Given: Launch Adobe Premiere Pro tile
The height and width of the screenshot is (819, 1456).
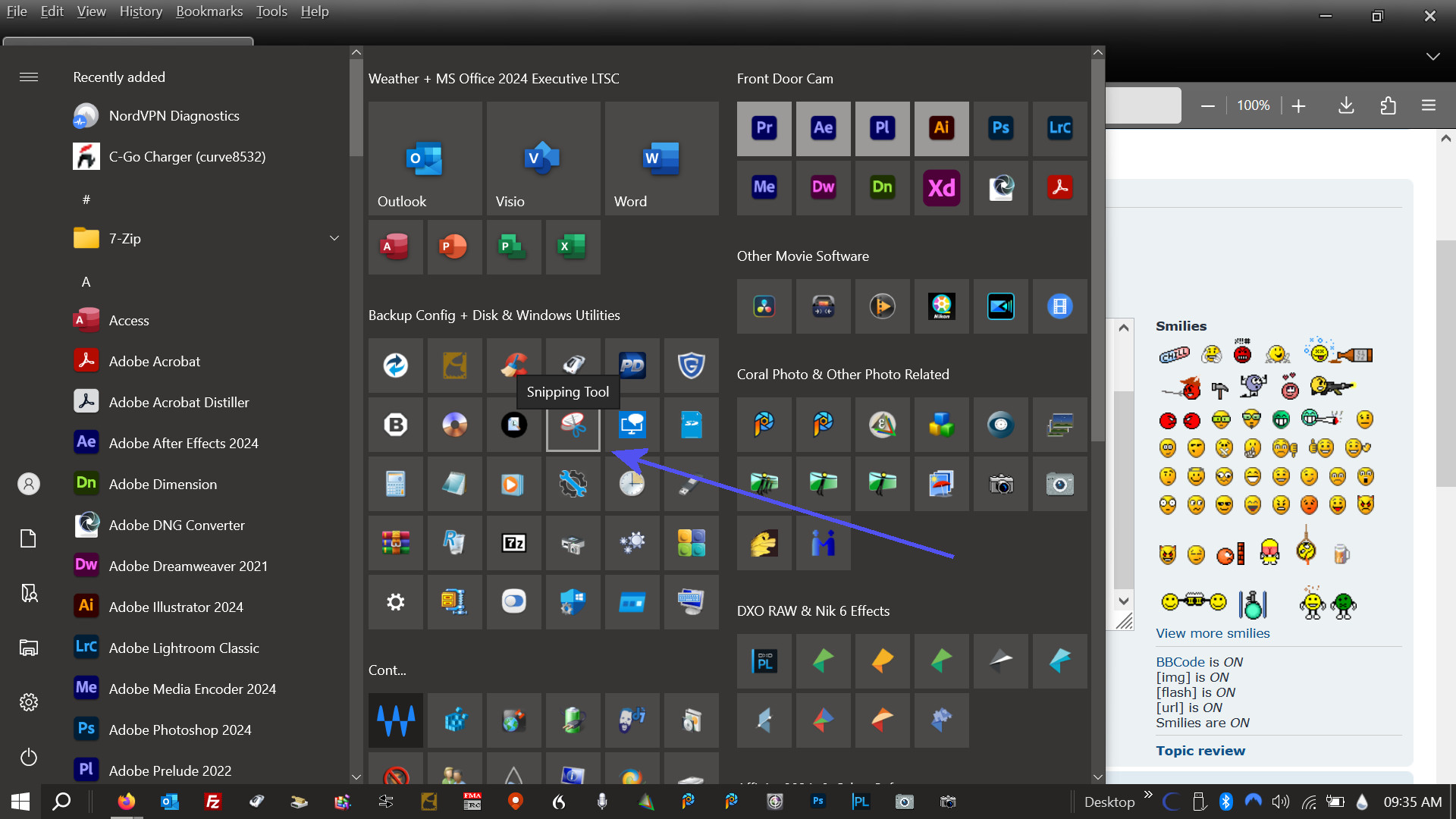Looking at the screenshot, I should tap(764, 128).
